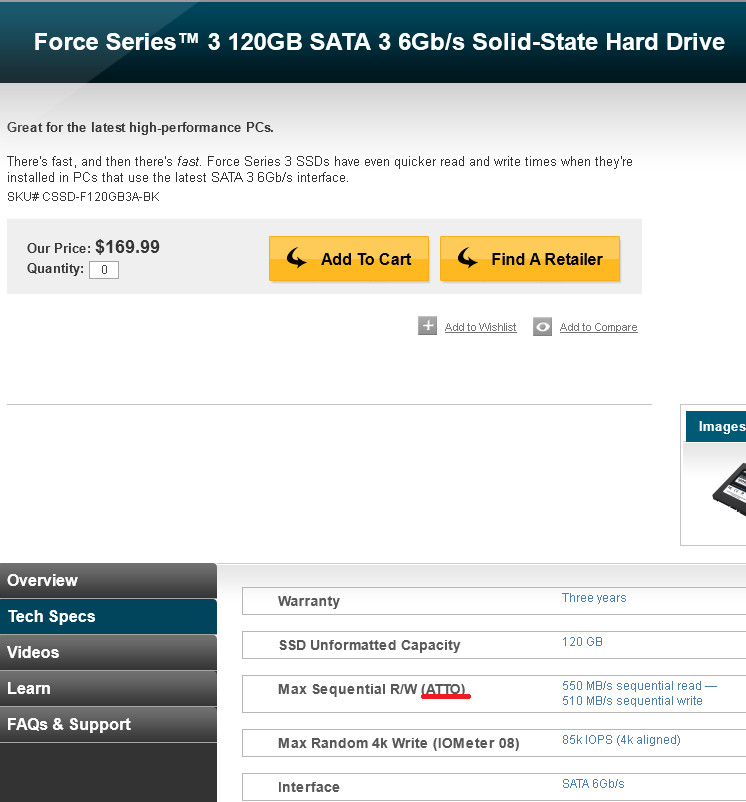Click the Three years warranty value
This screenshot has width=746, height=802.
[x=594, y=597]
